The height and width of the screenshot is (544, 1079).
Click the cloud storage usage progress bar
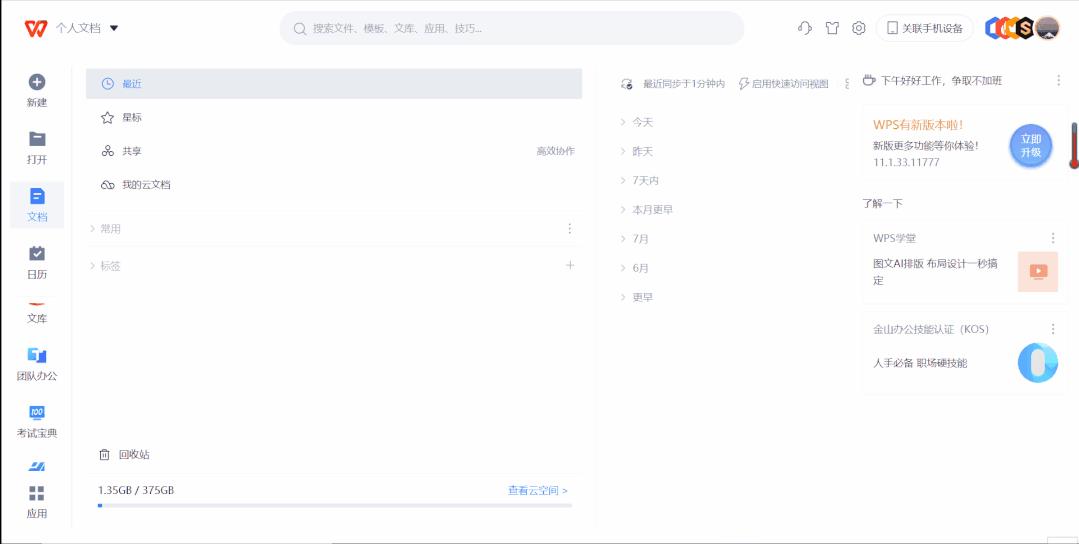334,506
